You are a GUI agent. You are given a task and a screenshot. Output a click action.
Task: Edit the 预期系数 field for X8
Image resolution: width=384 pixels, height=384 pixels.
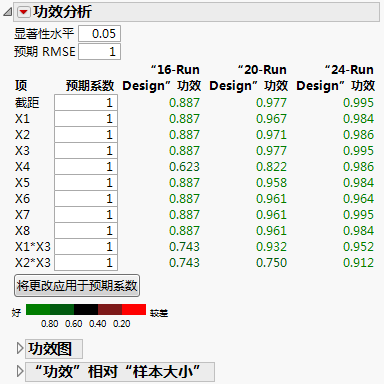[x=86, y=231]
